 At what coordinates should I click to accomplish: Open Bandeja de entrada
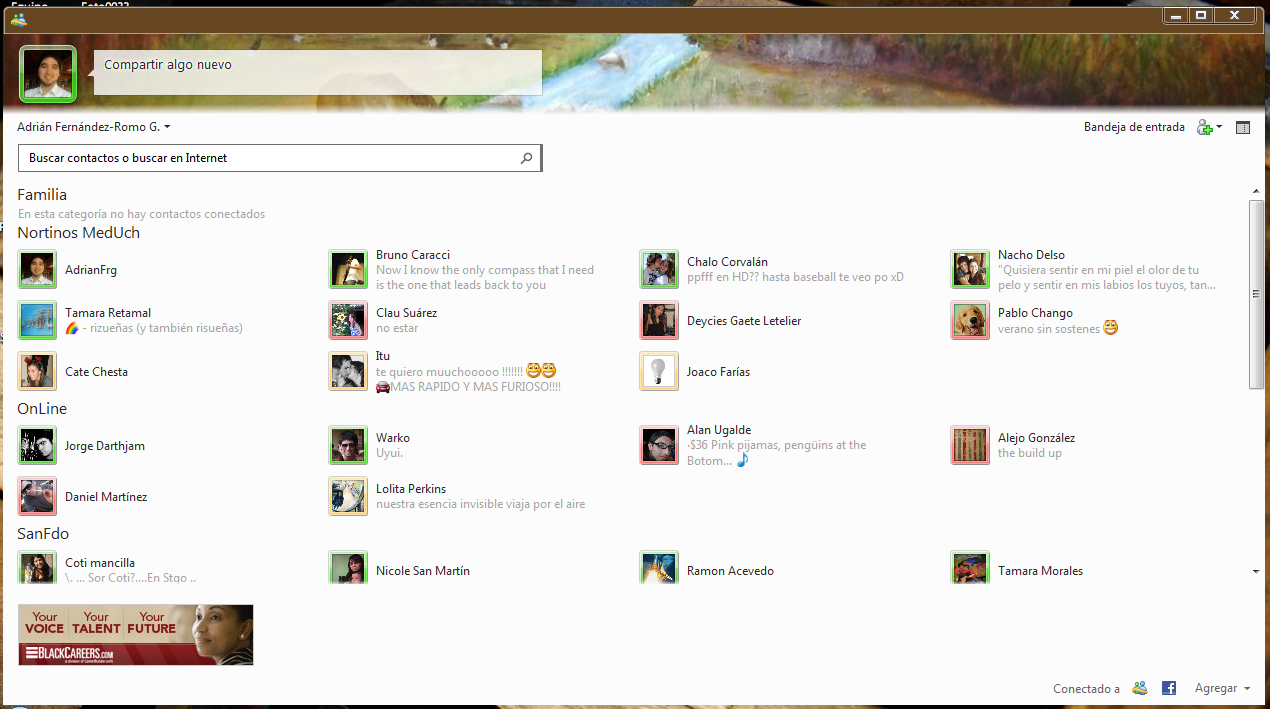click(x=1134, y=127)
